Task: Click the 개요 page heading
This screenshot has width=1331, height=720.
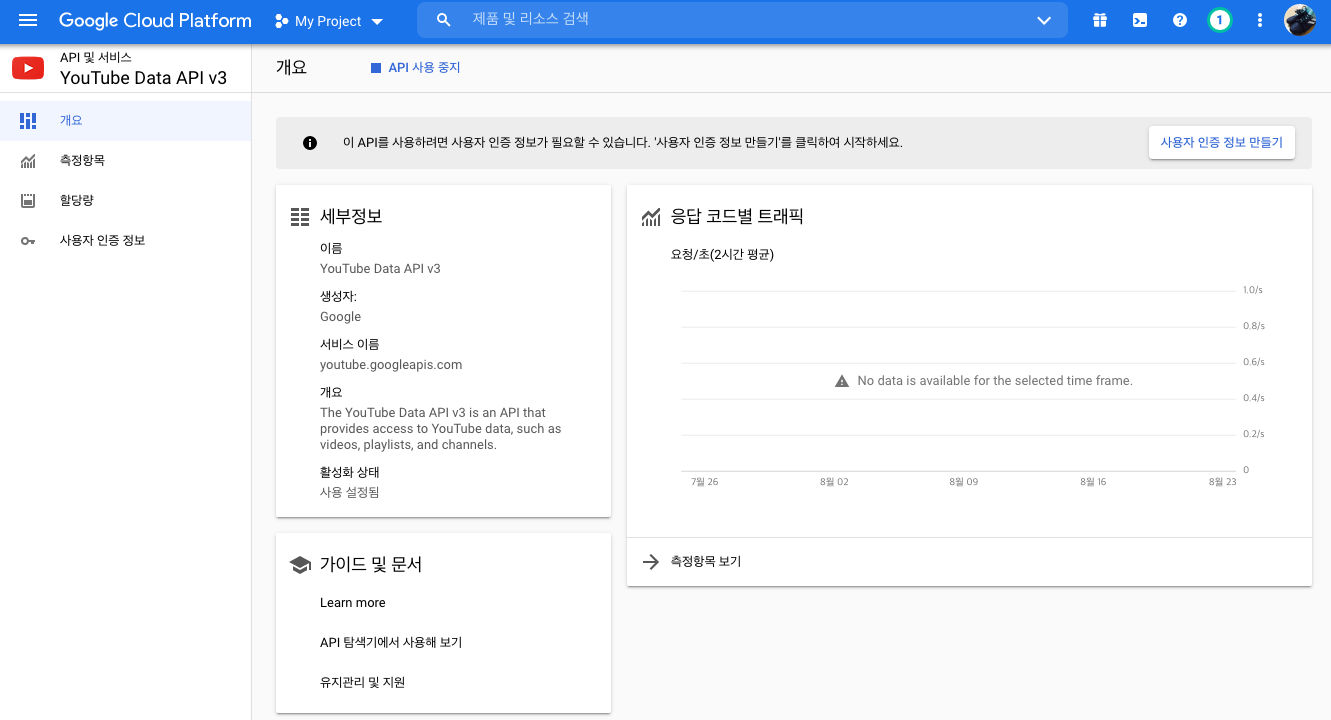Action: tap(291, 68)
